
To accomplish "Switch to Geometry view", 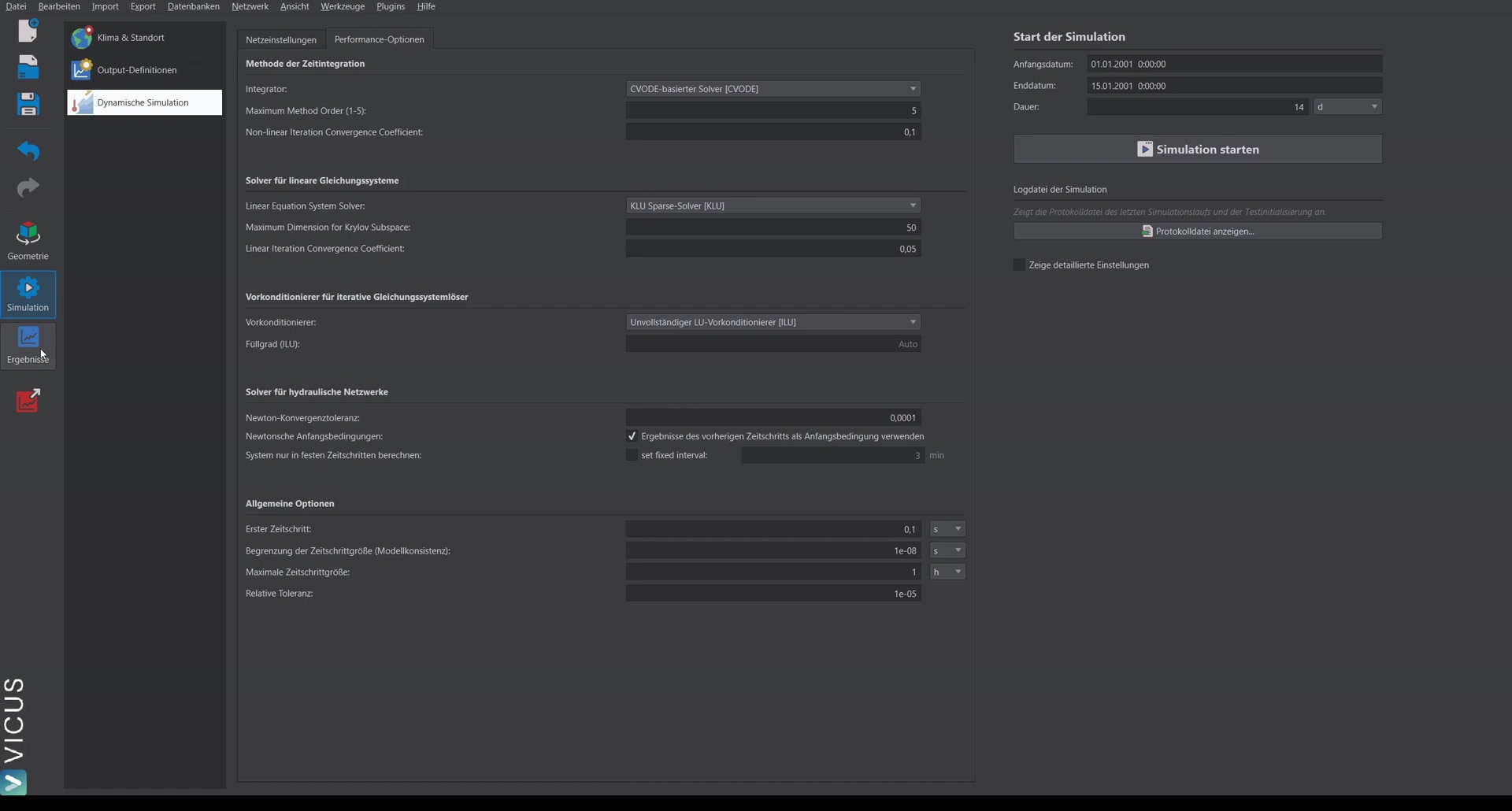I will 28,241.
